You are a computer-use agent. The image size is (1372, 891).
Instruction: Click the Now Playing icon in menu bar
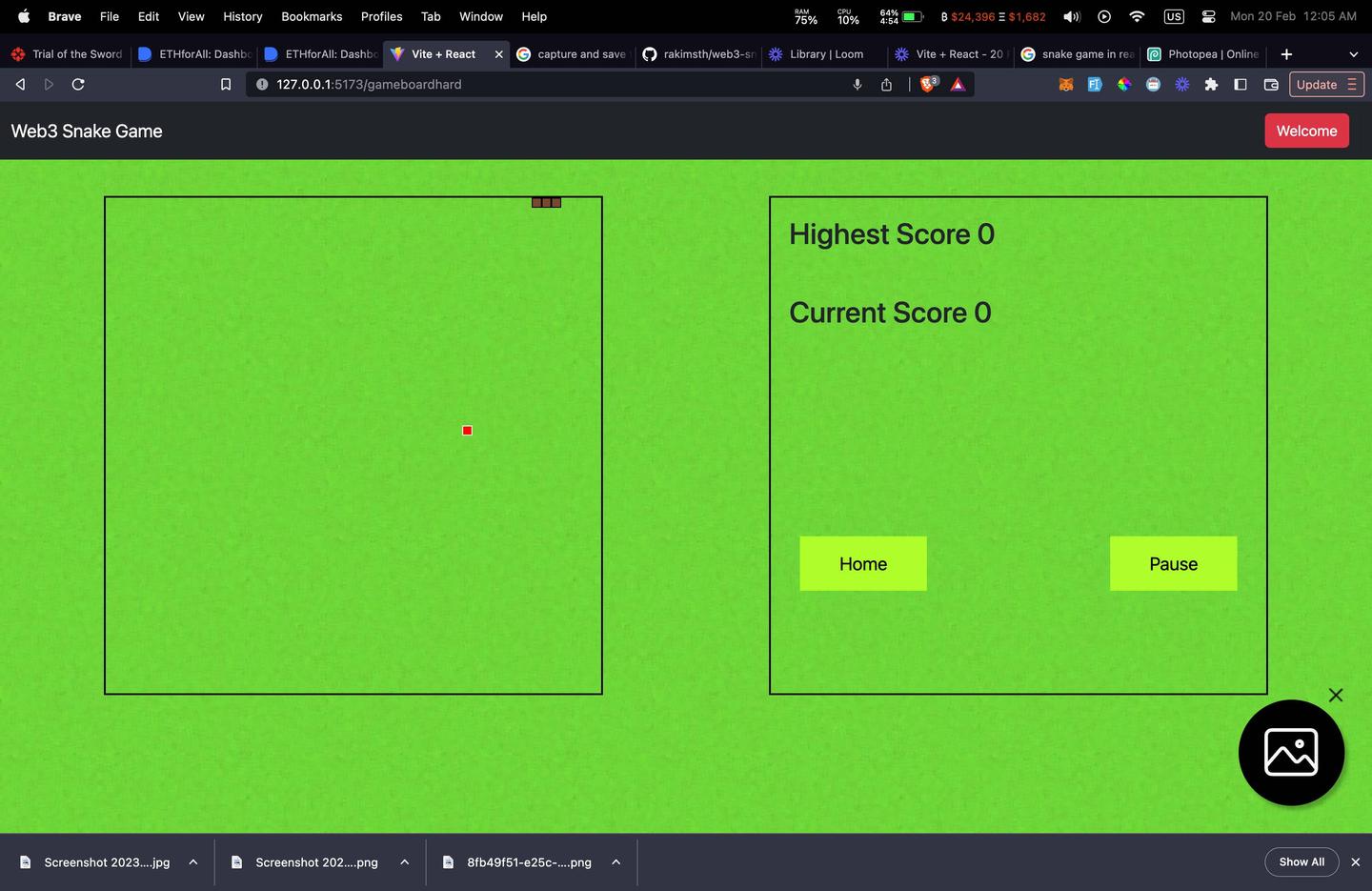coord(1104,16)
